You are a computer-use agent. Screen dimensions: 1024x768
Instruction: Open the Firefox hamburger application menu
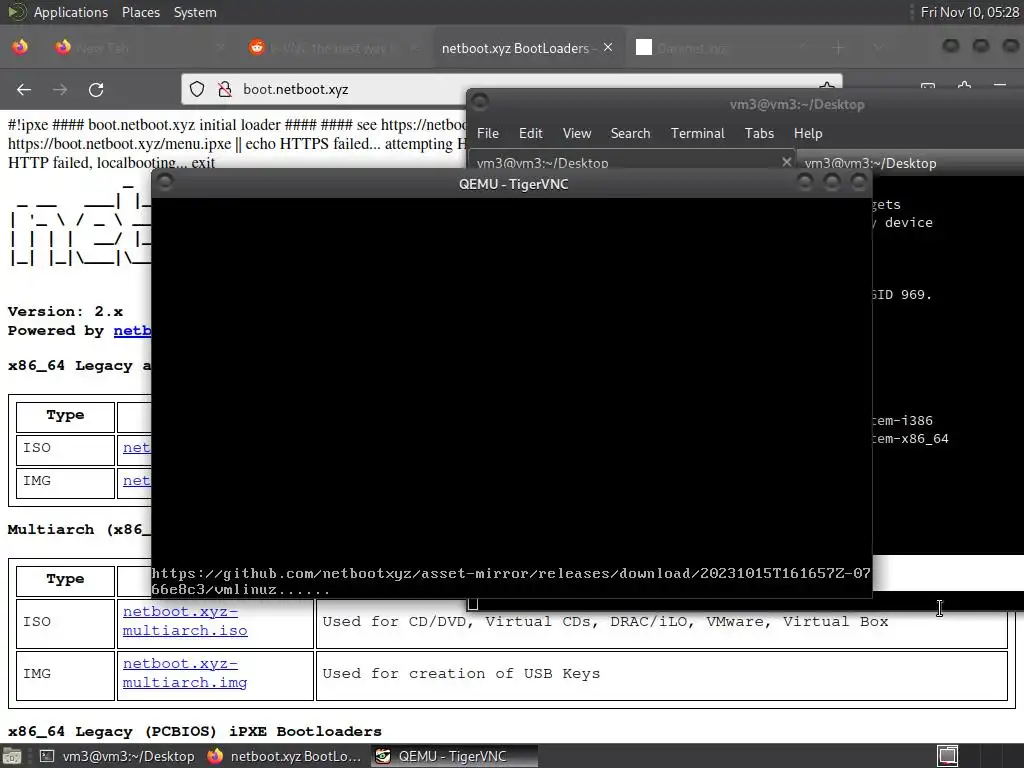(x=1000, y=86)
